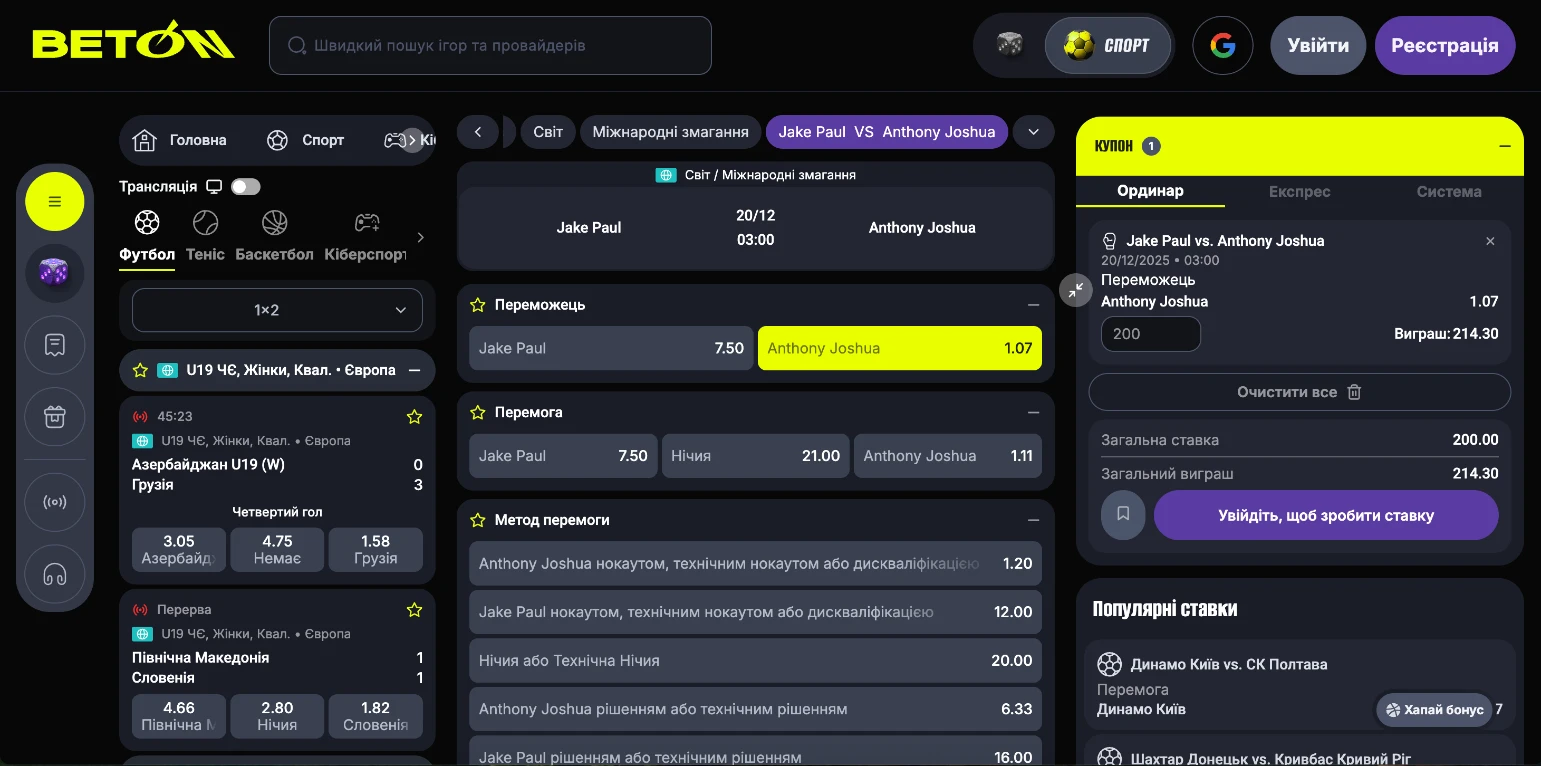Click the Світ breadcrumb
Image resolution: width=1541 pixels, height=766 pixels.
(x=548, y=132)
